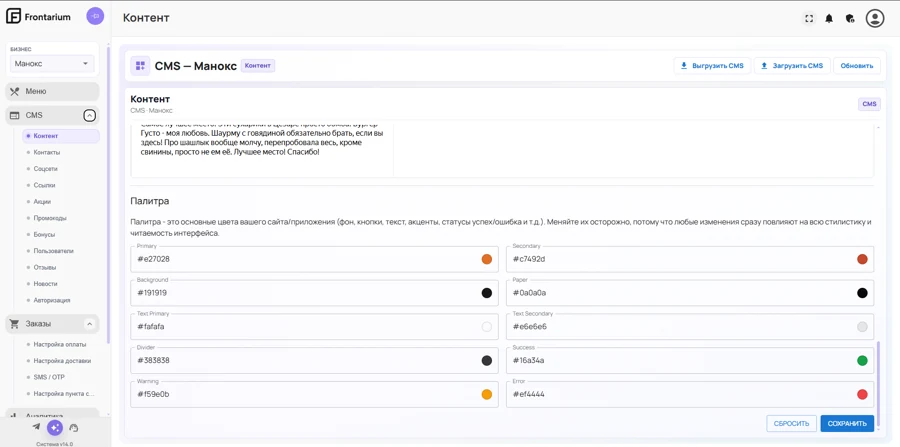
Task: Open Text Secondary gray color swatch
Action: point(862,327)
